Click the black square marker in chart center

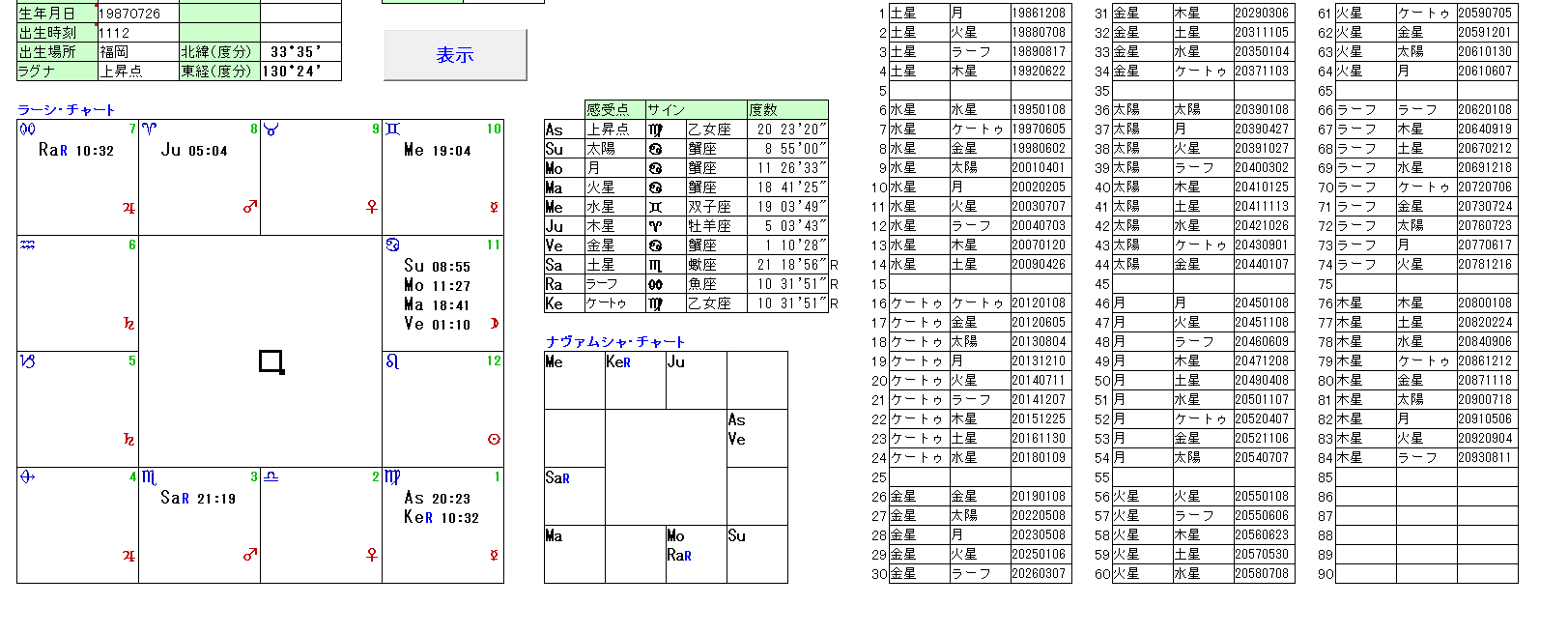271,362
